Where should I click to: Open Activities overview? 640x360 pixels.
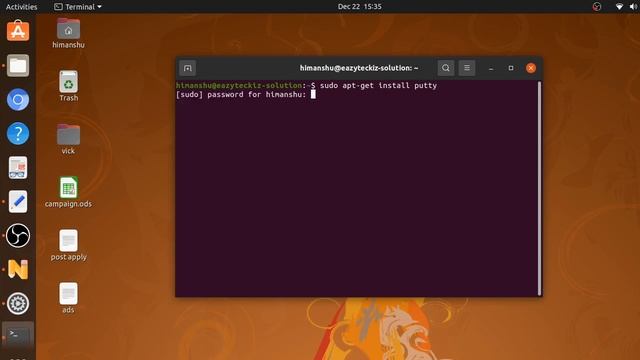[21, 7]
